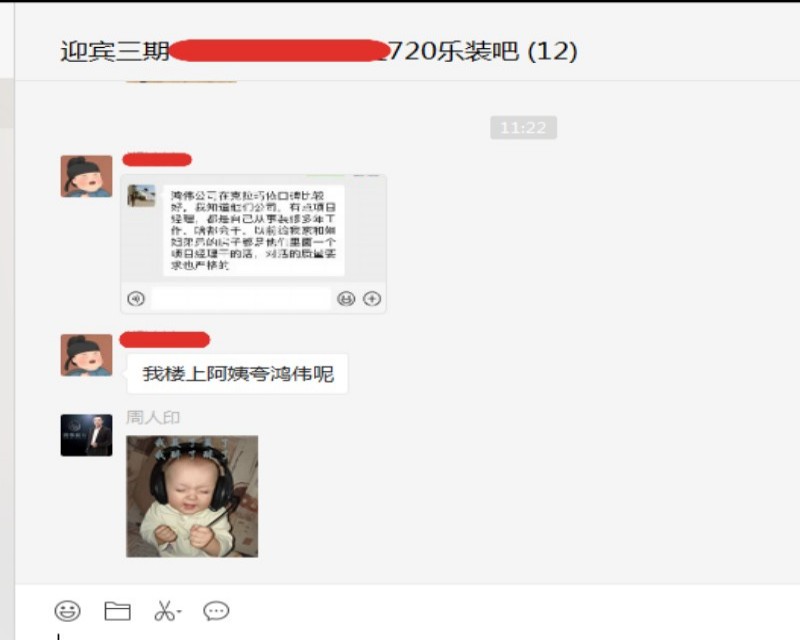
Task: Click the smiley icon inside shared screenshot
Action: click(x=346, y=299)
